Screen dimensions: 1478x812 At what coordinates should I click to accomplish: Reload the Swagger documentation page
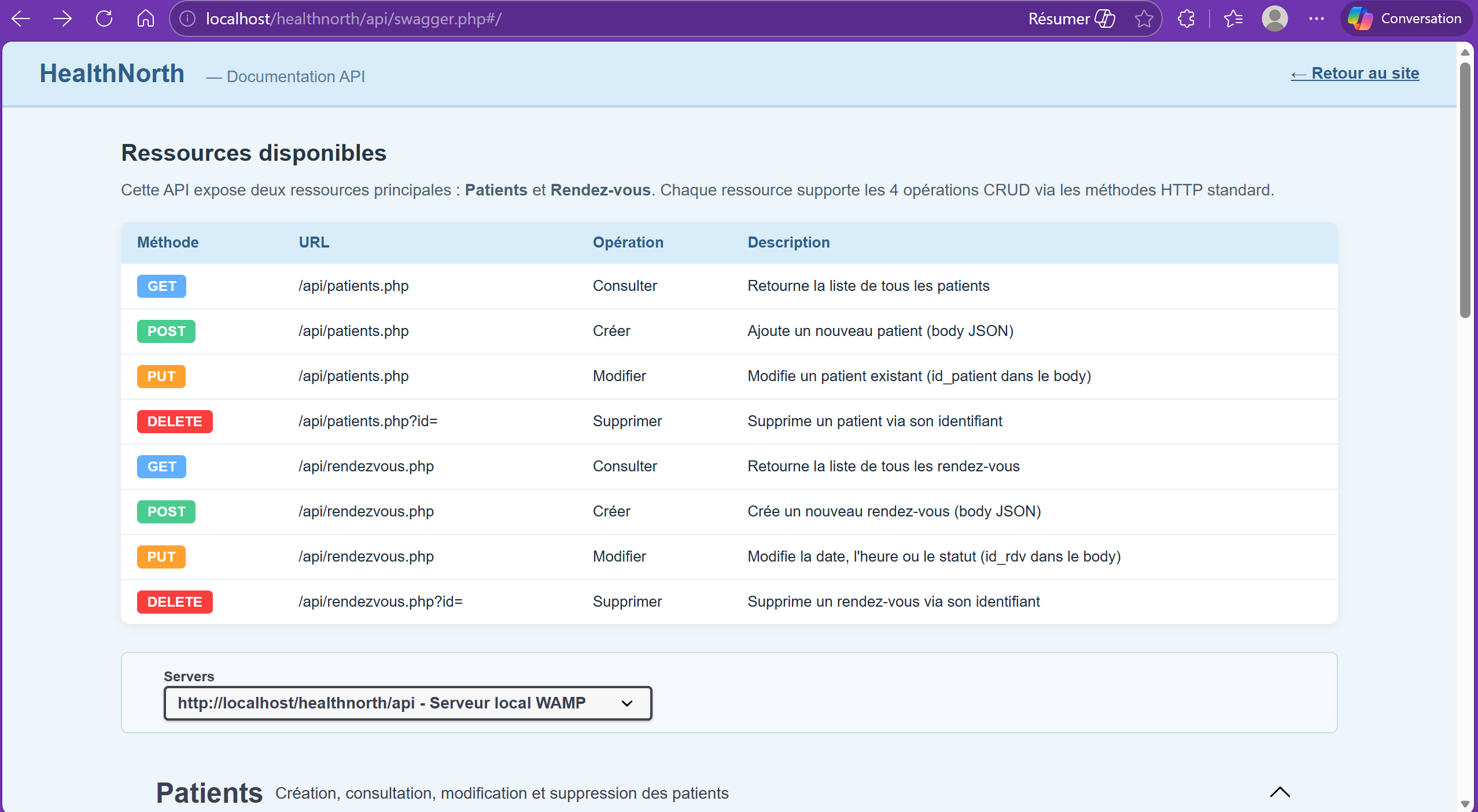coord(105,19)
